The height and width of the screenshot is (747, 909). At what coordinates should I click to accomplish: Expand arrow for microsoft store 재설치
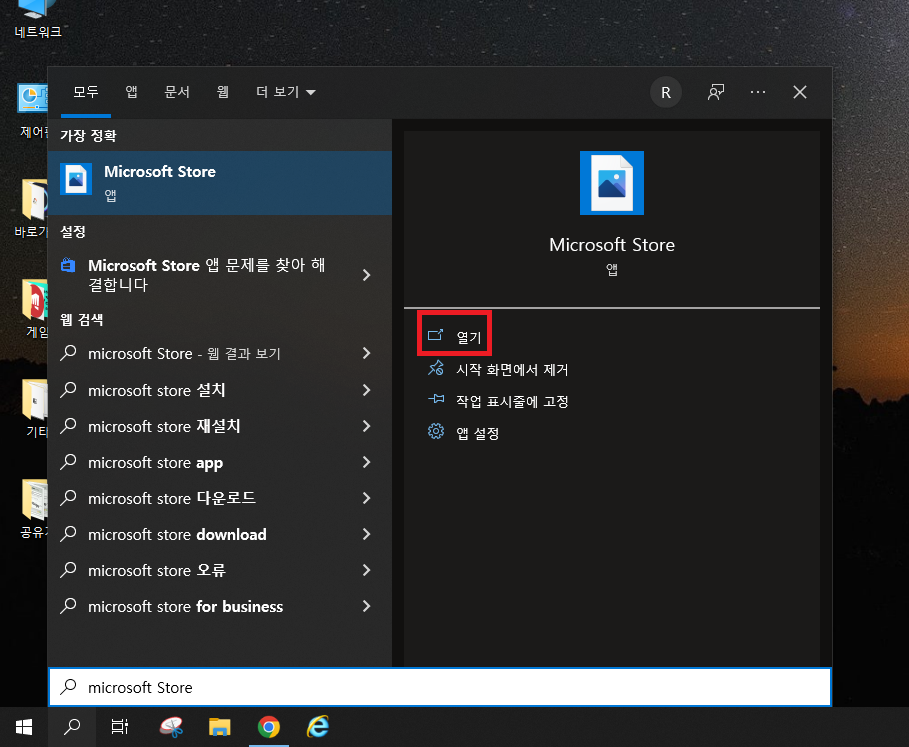(x=366, y=426)
